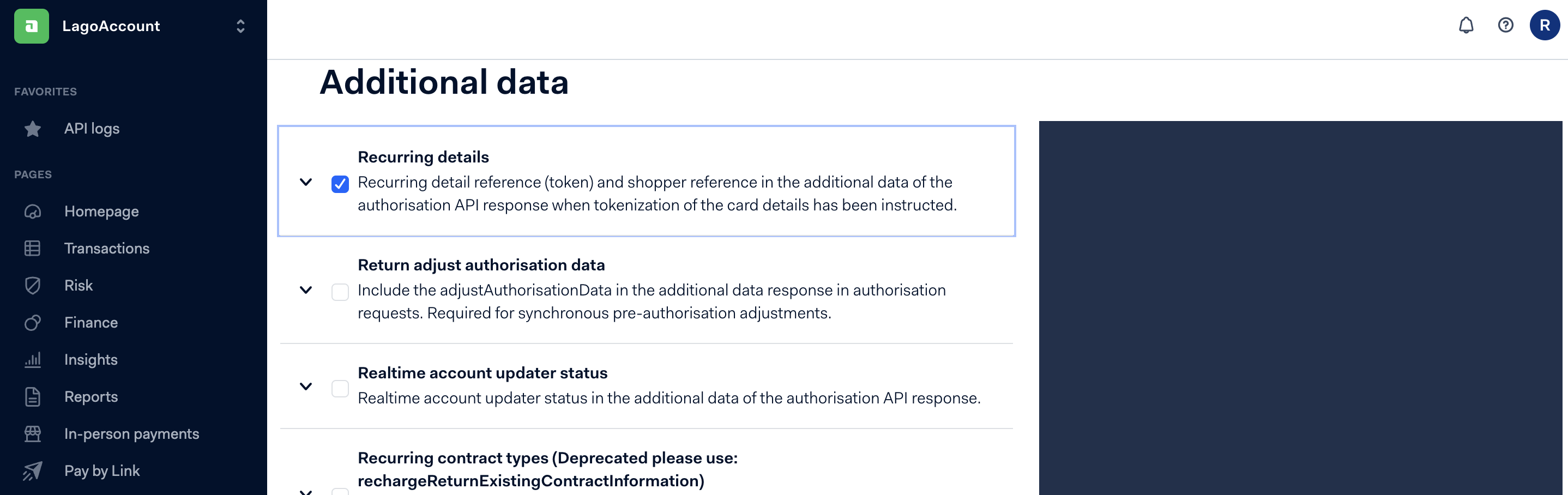Enable Realtime account updater status checkbox
Viewport: 1568px width, 495px height.
tap(340, 389)
